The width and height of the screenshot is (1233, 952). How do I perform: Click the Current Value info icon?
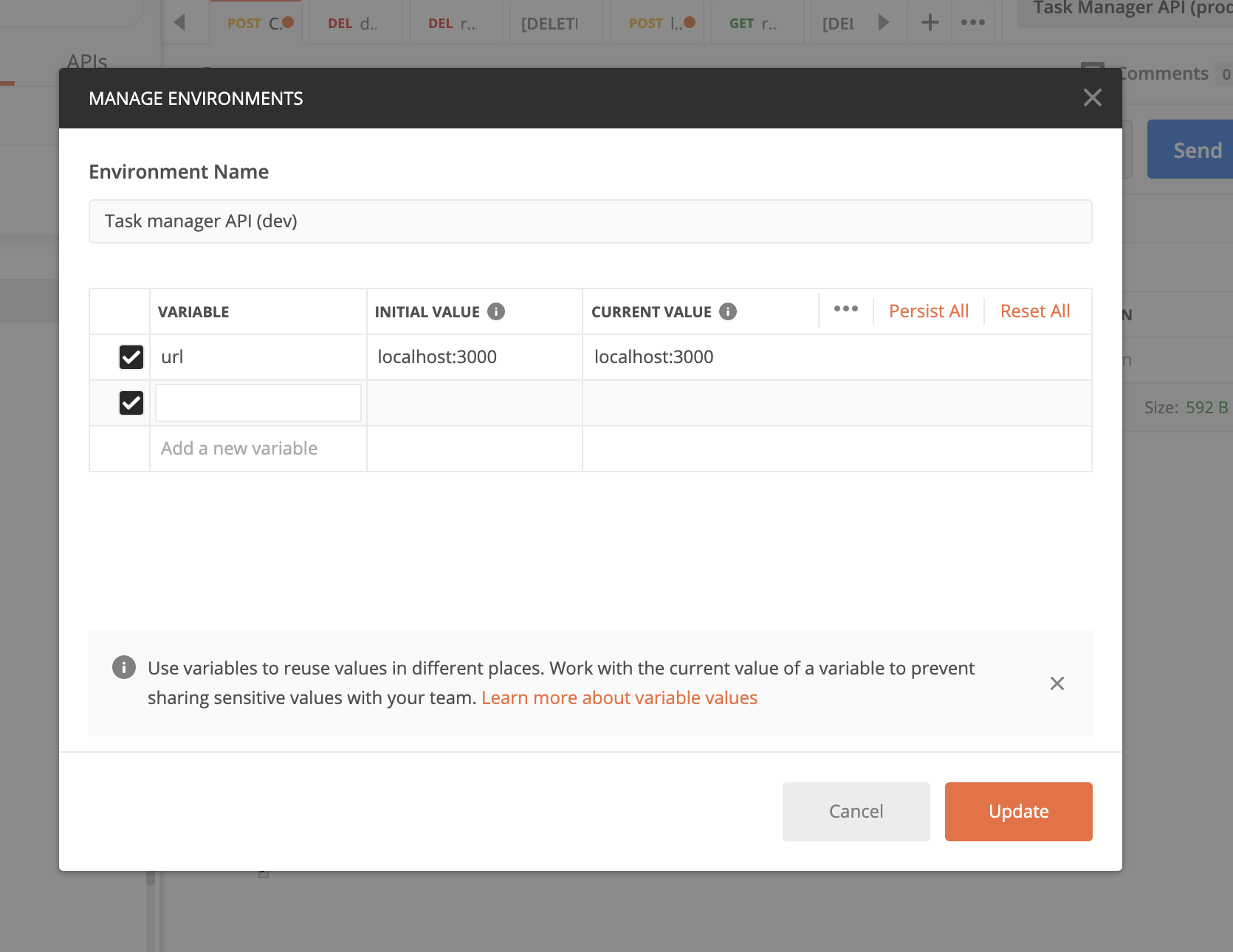coord(728,311)
